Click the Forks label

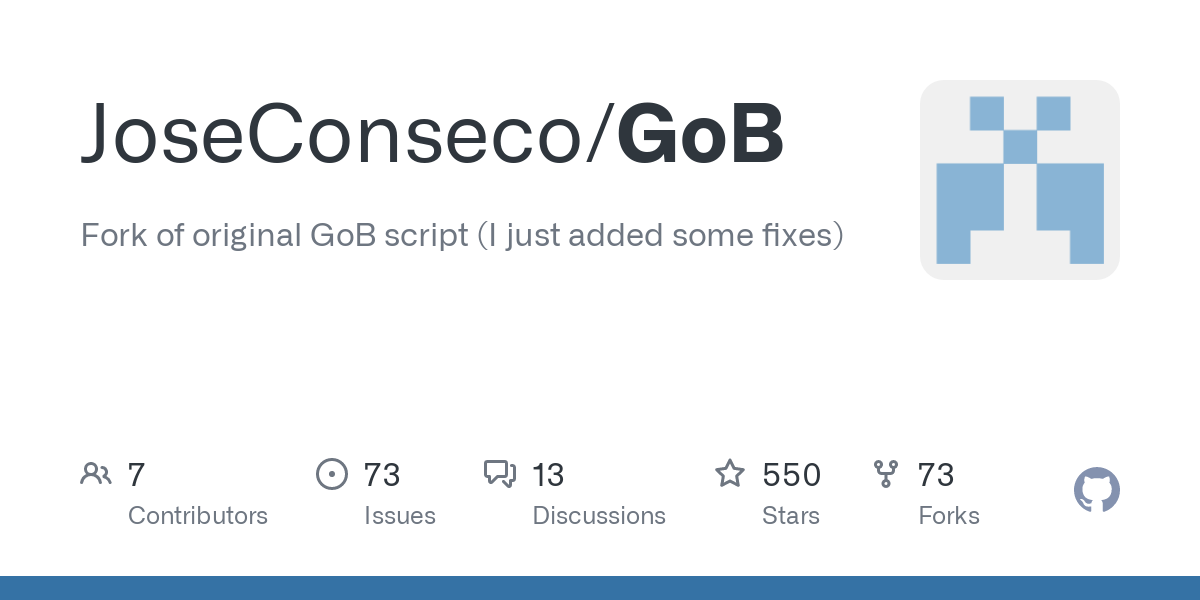[949, 516]
